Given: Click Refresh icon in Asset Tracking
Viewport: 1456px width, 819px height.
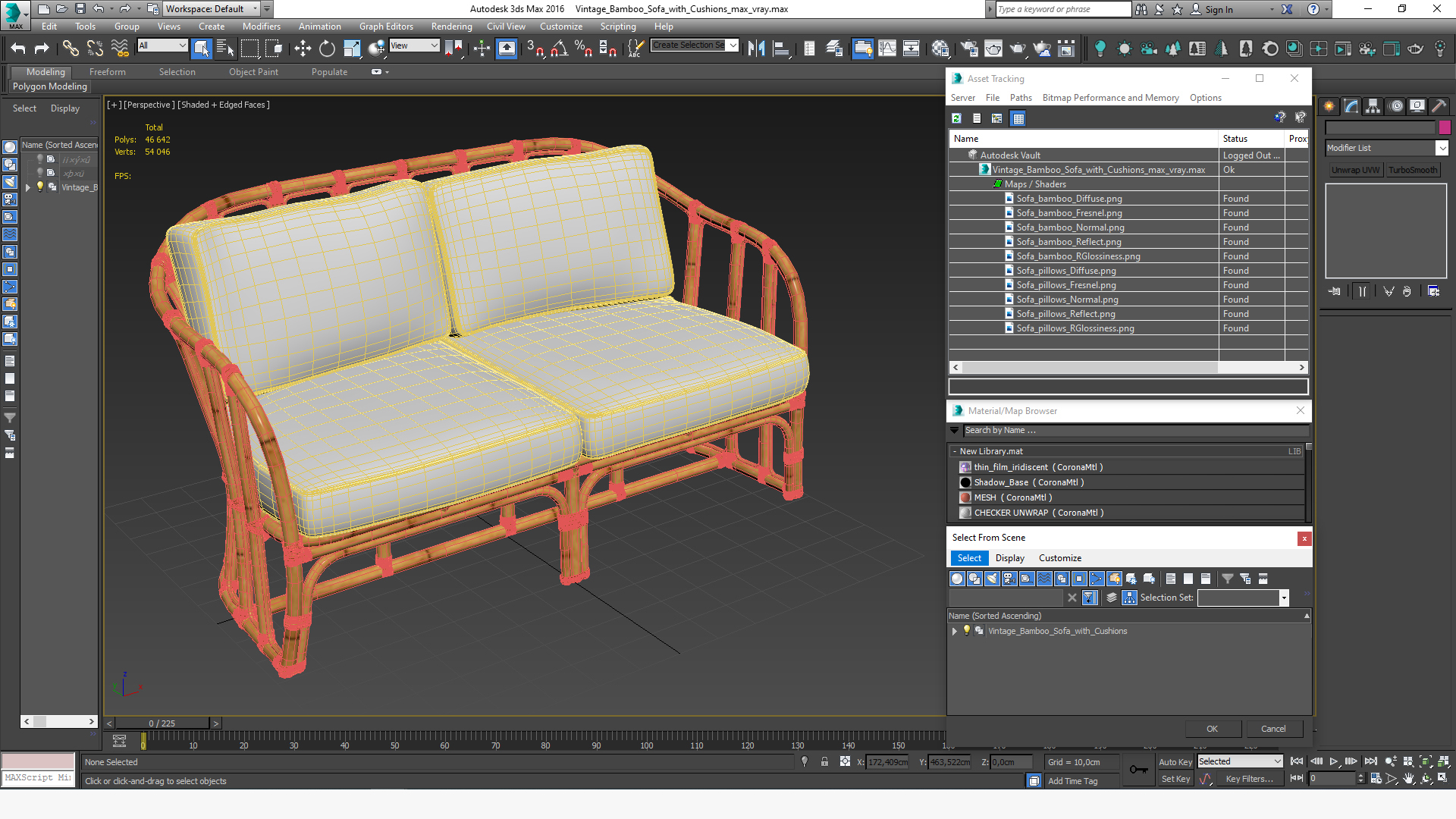Looking at the screenshot, I should click(957, 118).
